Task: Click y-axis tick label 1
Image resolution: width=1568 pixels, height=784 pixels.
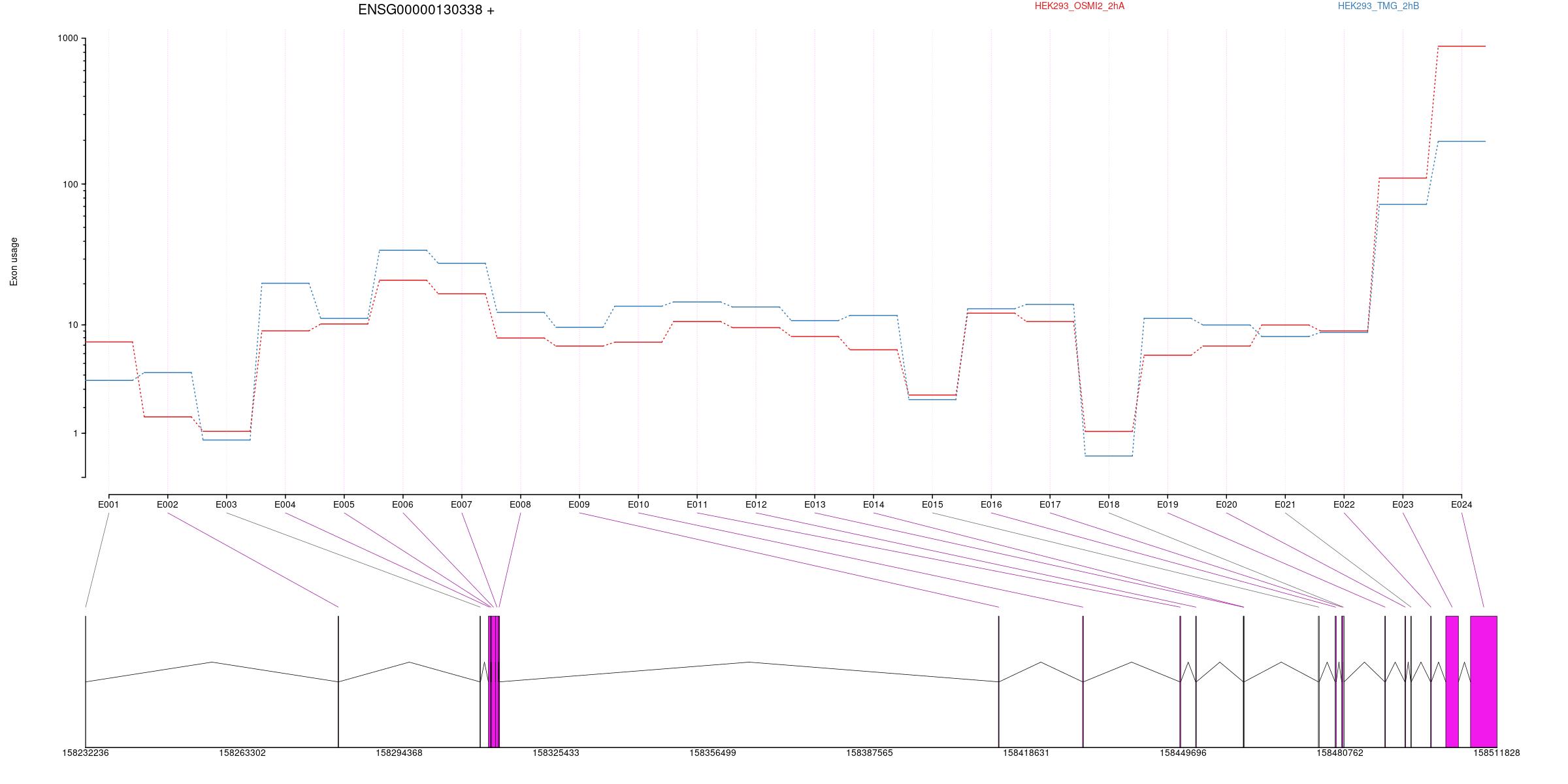Action: (75, 433)
